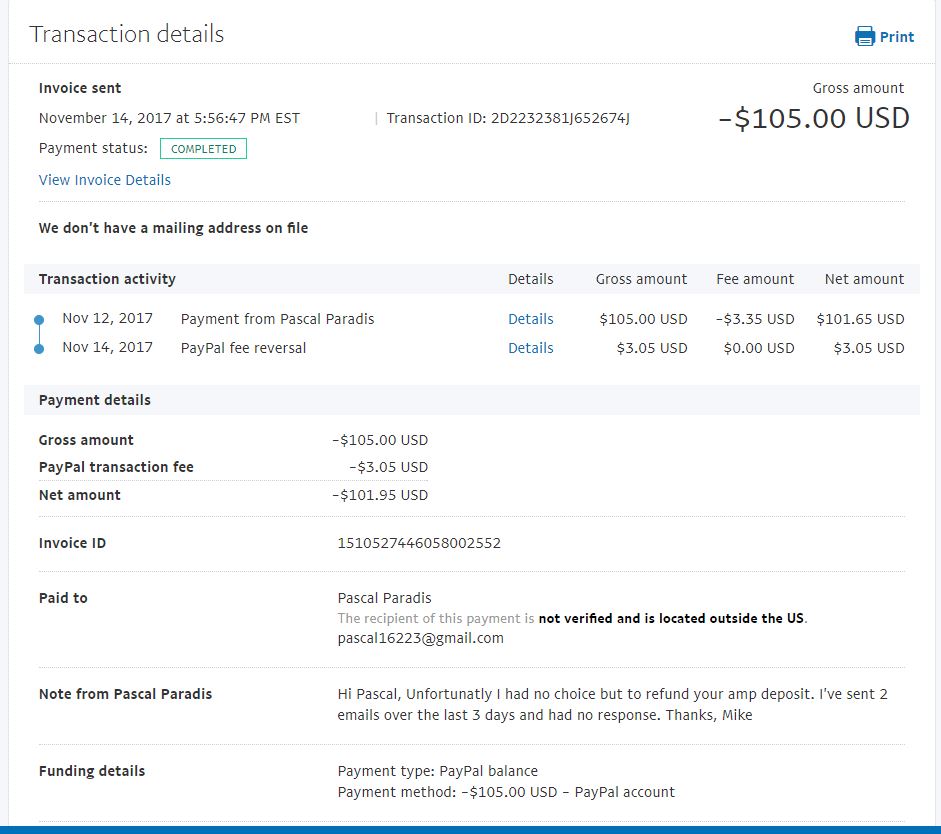Click the -$101.95 USD net amount value
Screen dimensions: 941x834
point(380,495)
